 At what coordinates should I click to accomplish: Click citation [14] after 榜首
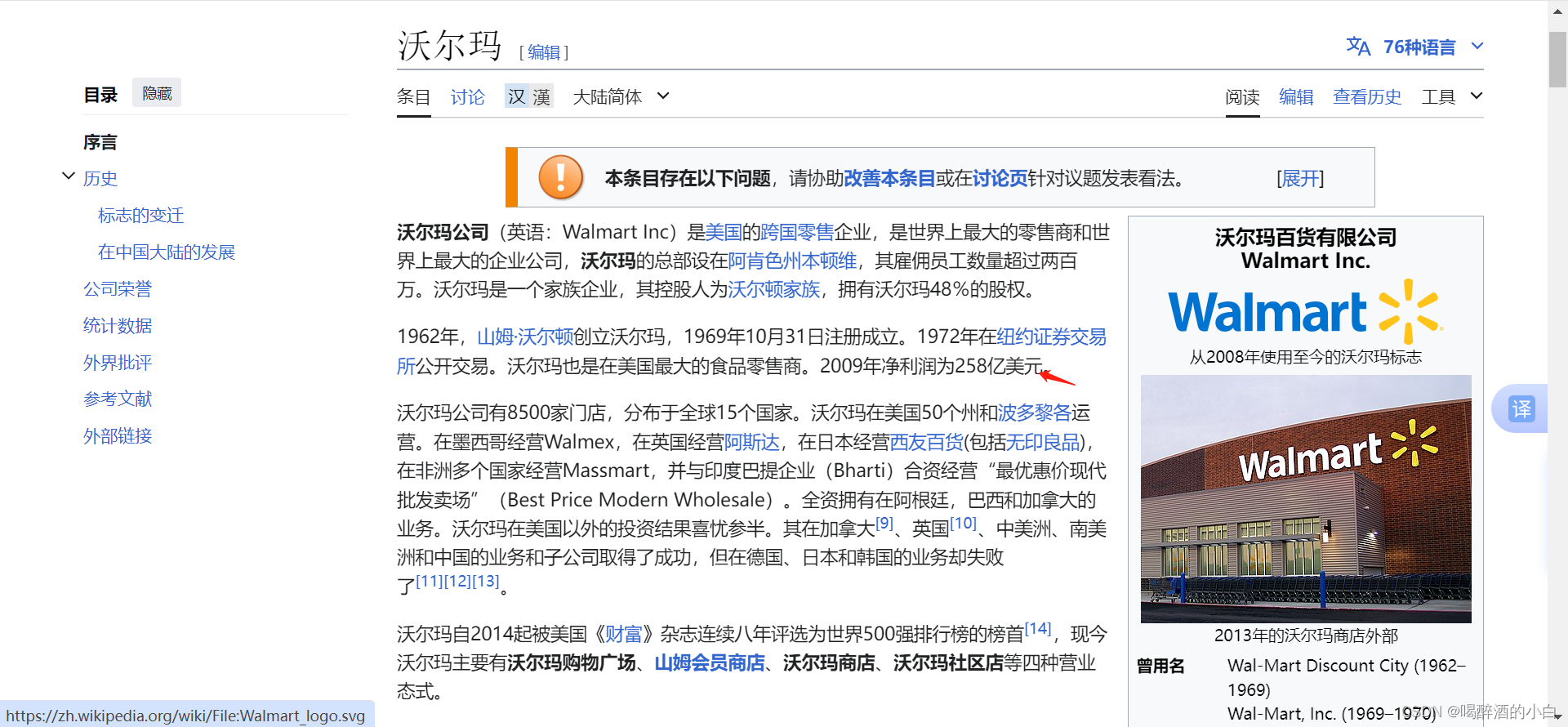tap(1038, 629)
